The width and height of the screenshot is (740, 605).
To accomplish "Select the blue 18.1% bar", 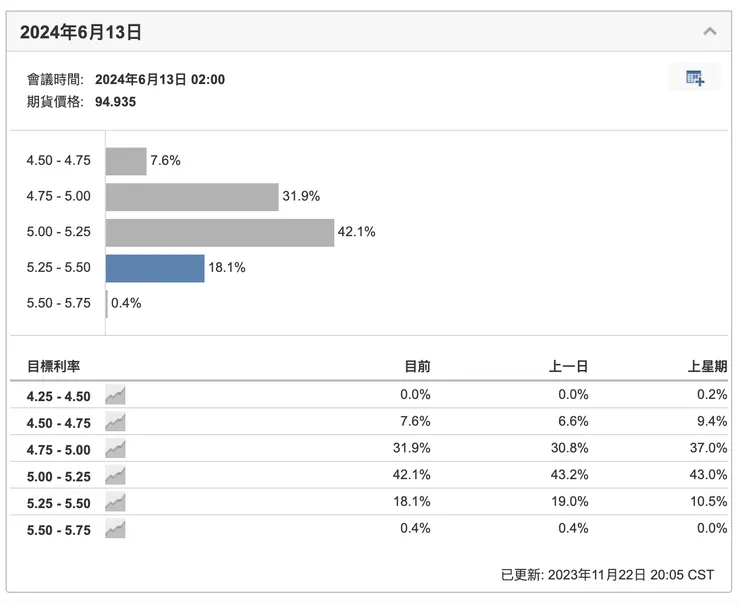I will click(155, 268).
